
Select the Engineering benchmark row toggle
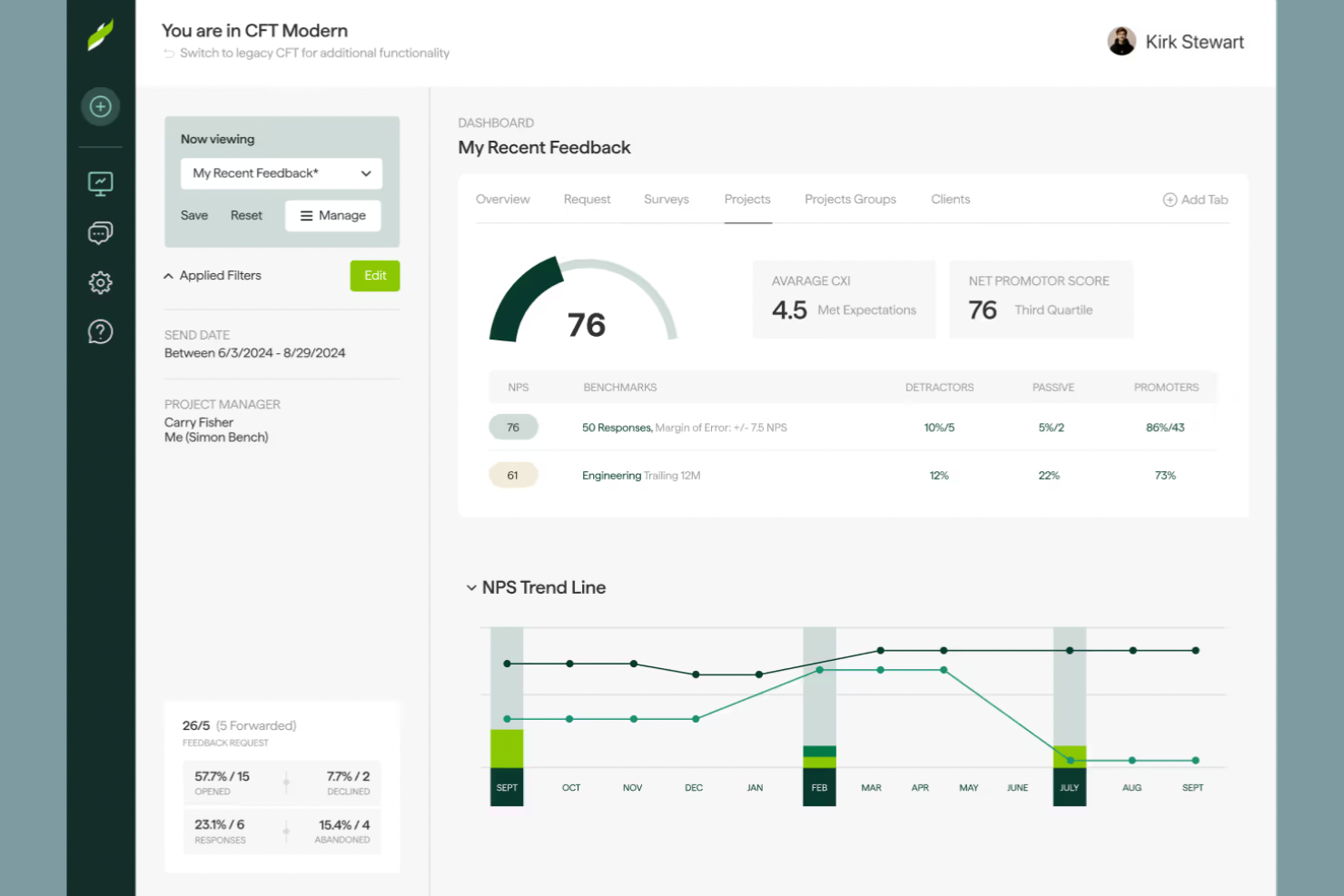tap(513, 474)
